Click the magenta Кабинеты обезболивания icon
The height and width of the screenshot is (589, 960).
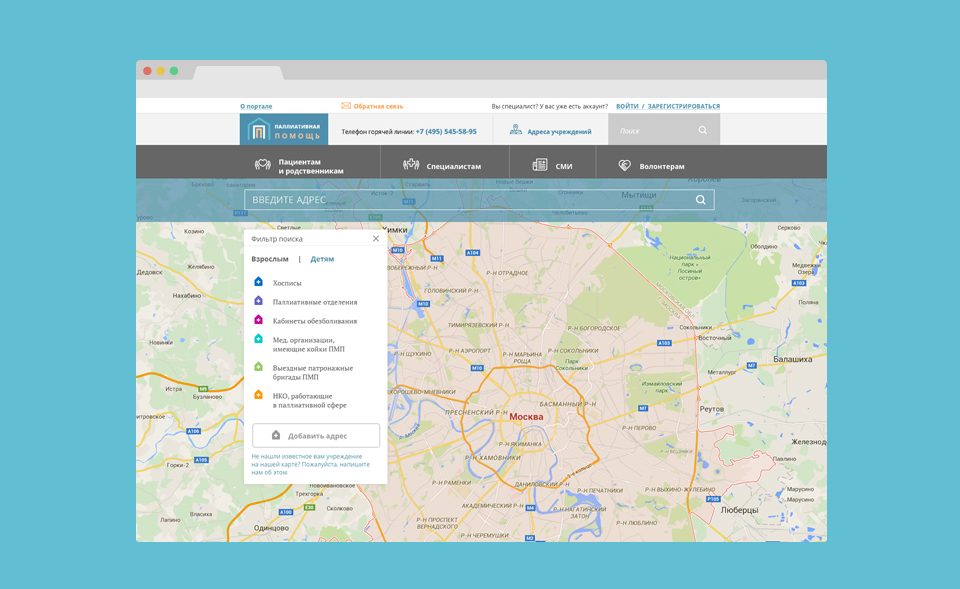click(x=258, y=320)
